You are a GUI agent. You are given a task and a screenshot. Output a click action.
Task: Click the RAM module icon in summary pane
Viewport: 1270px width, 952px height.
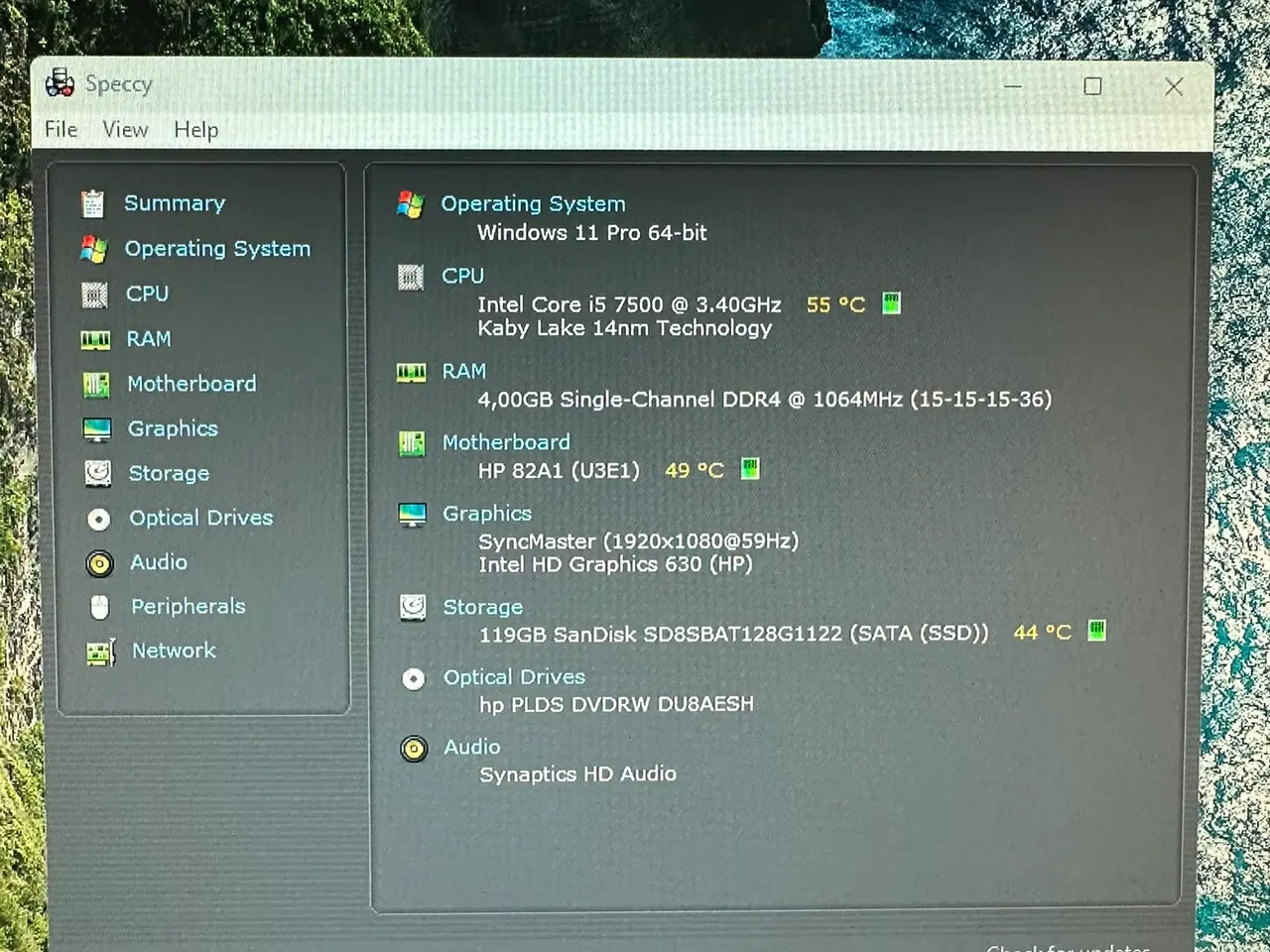[x=412, y=373]
